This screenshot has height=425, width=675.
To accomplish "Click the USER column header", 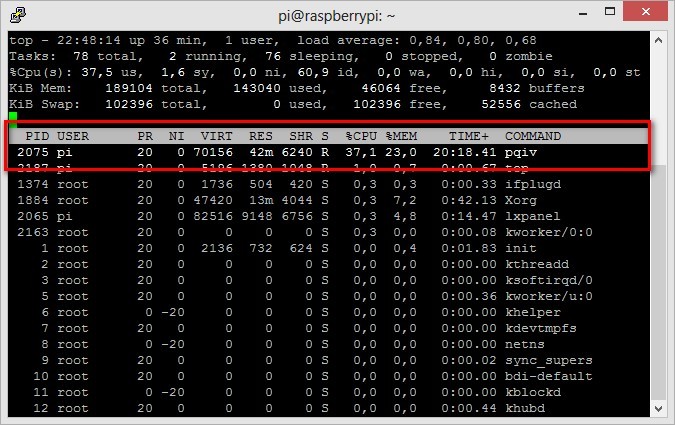I will tap(73, 136).
